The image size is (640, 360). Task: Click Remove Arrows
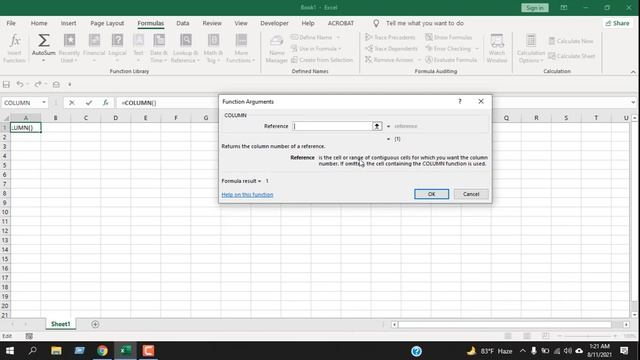tap(389, 60)
